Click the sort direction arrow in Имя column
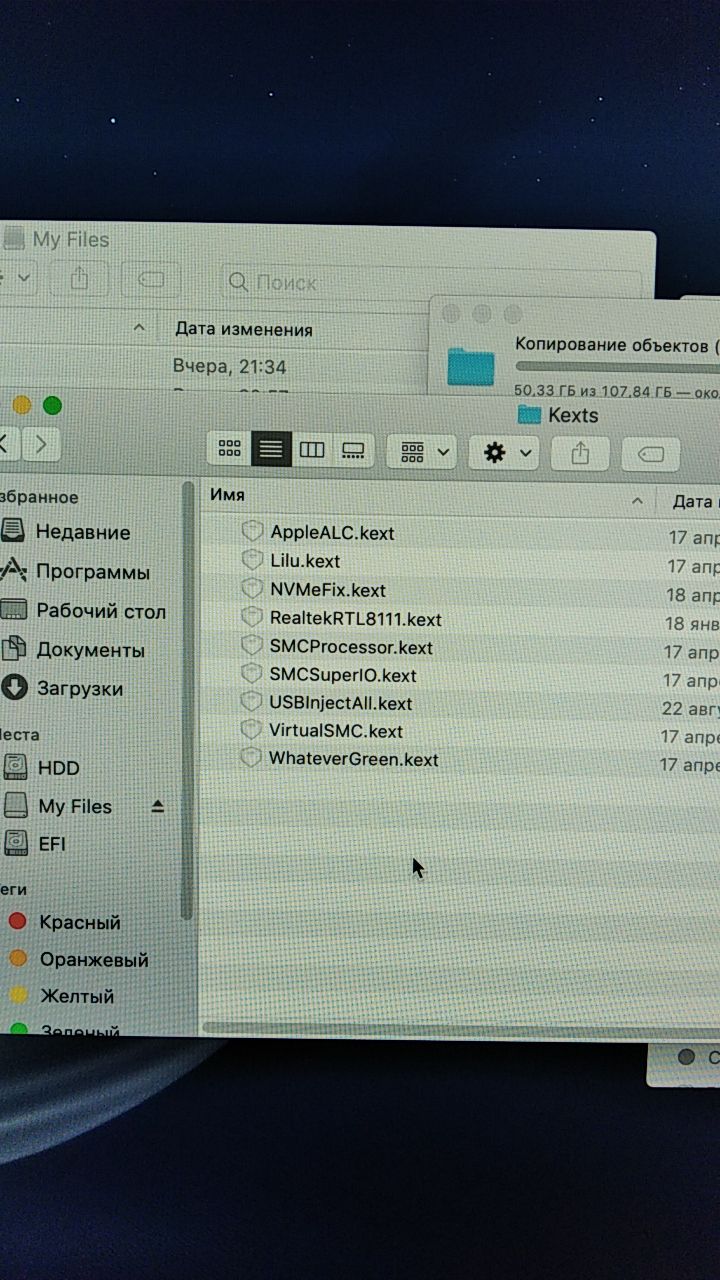 (x=637, y=499)
